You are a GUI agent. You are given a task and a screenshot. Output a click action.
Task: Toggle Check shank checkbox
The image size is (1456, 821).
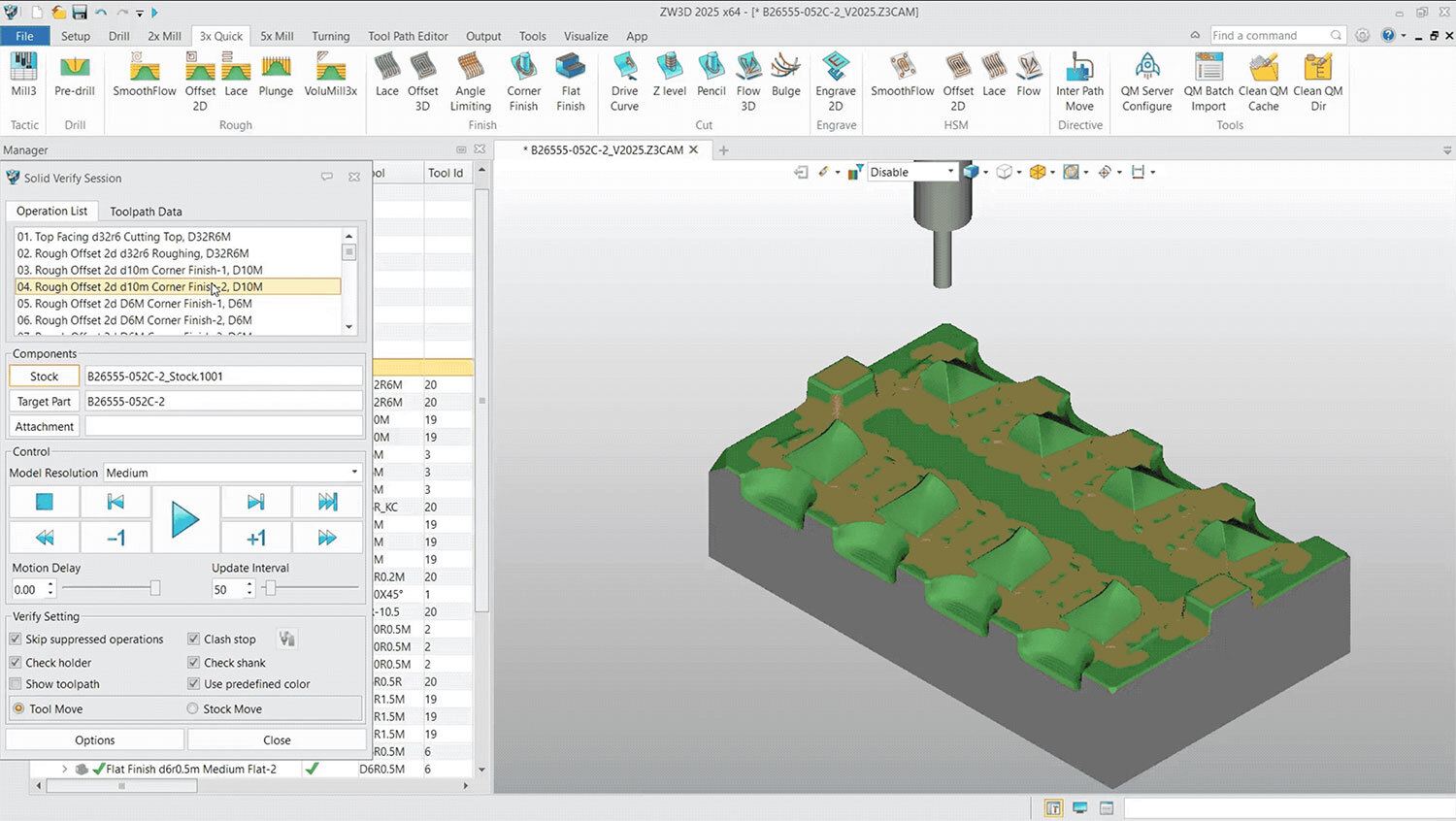point(194,662)
